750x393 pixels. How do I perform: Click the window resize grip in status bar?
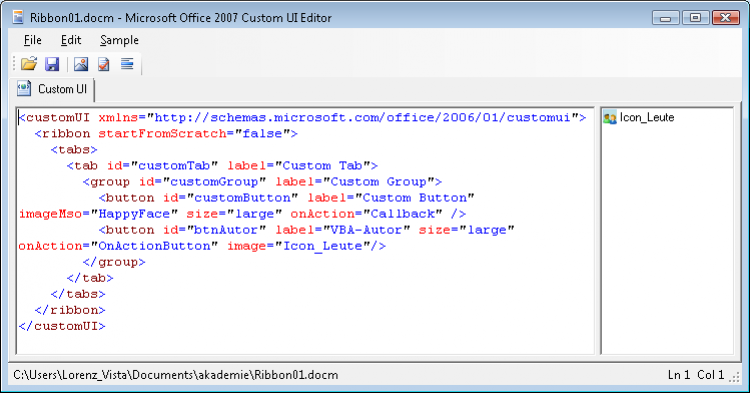[x=734, y=377]
